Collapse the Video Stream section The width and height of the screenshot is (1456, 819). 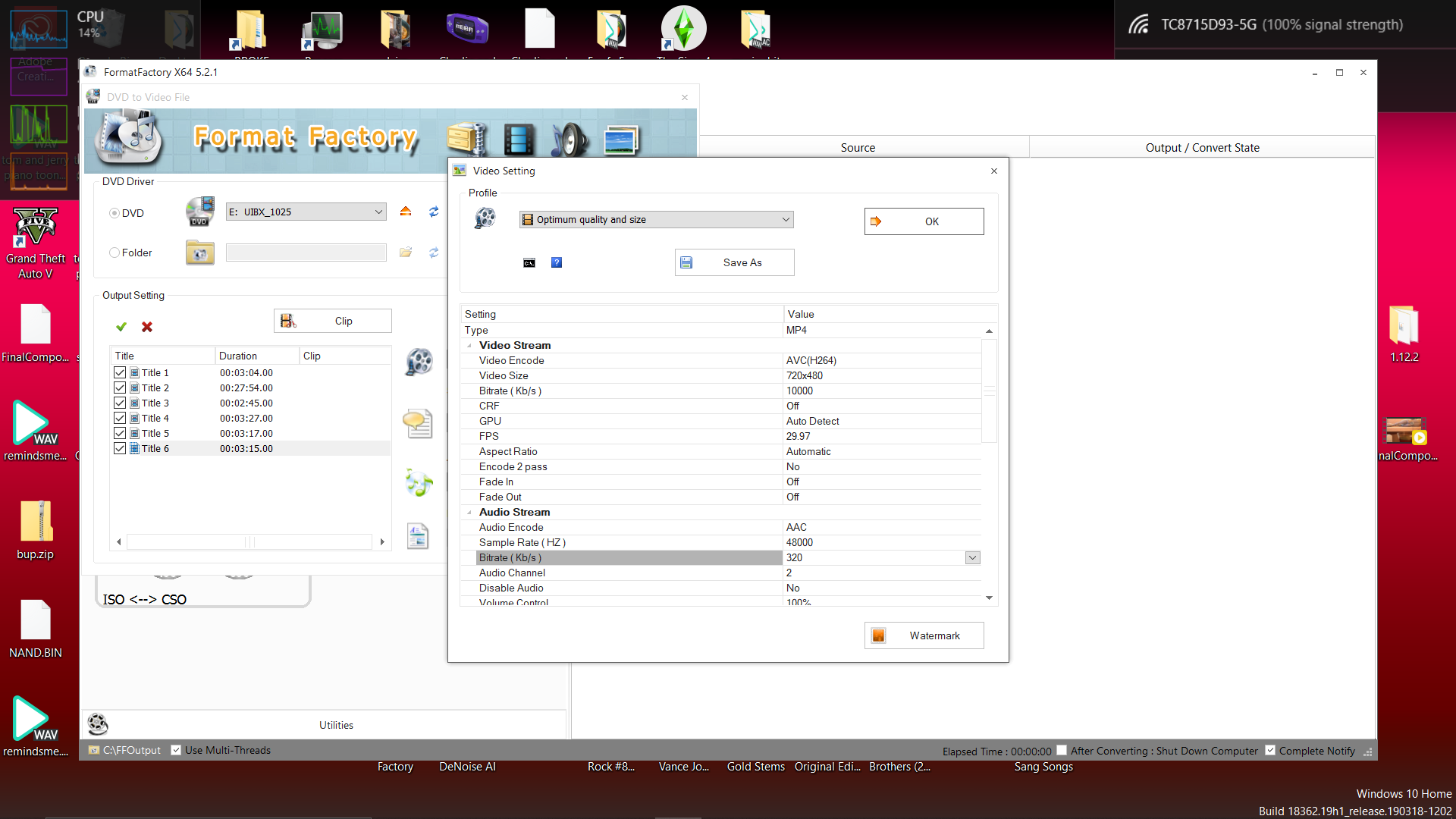point(469,345)
